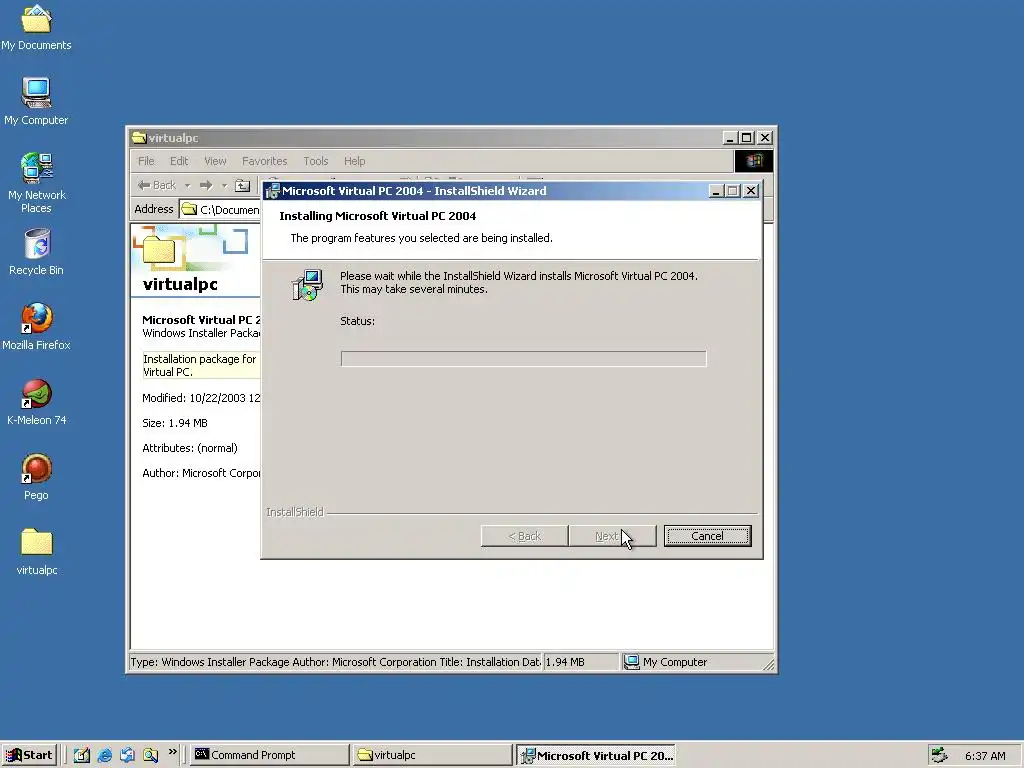Viewport: 1024px width, 768px height.
Task: Open the Help menu in virtualpc window
Action: [355, 161]
